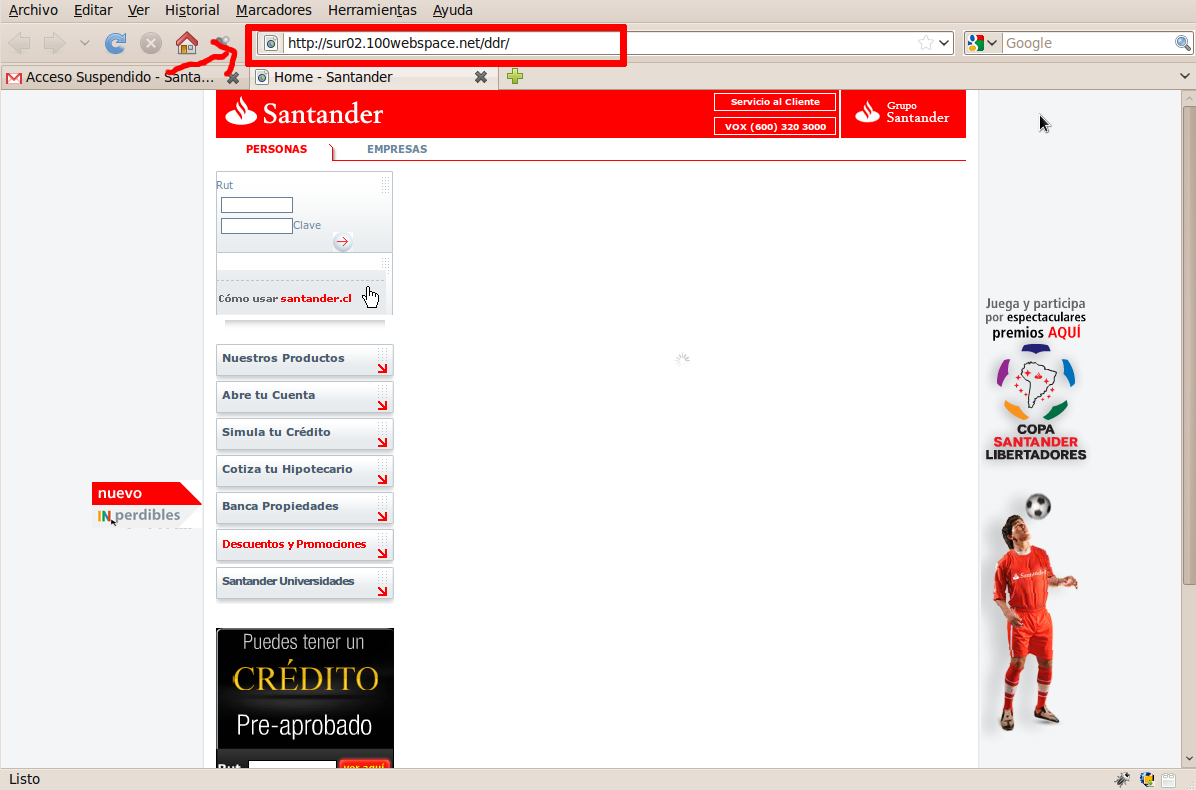Click the calendar-like status bar icon
This screenshot has height=790, width=1196.
1169,779
